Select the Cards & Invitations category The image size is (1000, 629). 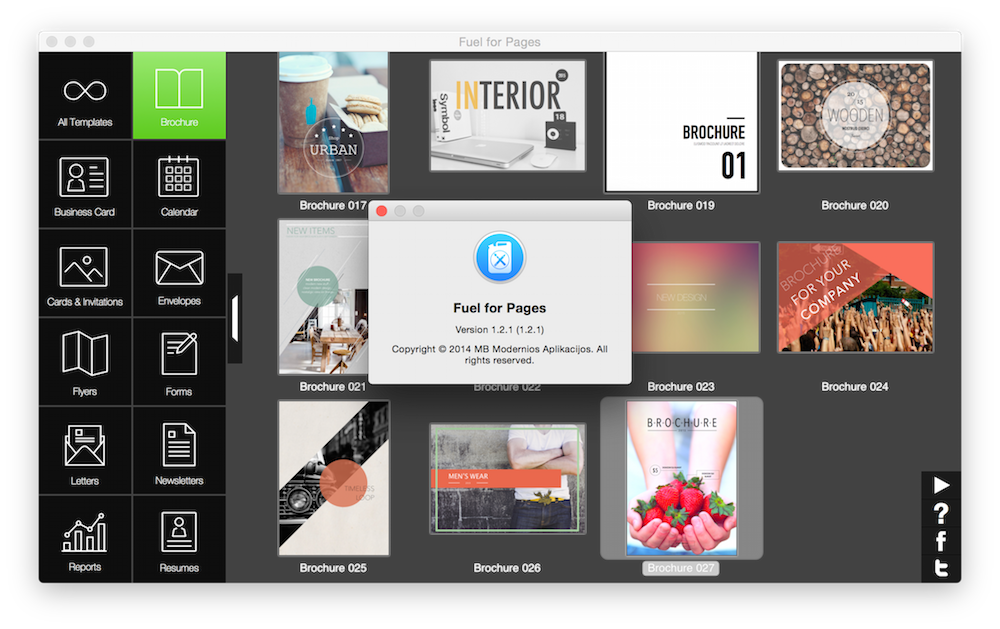point(85,274)
